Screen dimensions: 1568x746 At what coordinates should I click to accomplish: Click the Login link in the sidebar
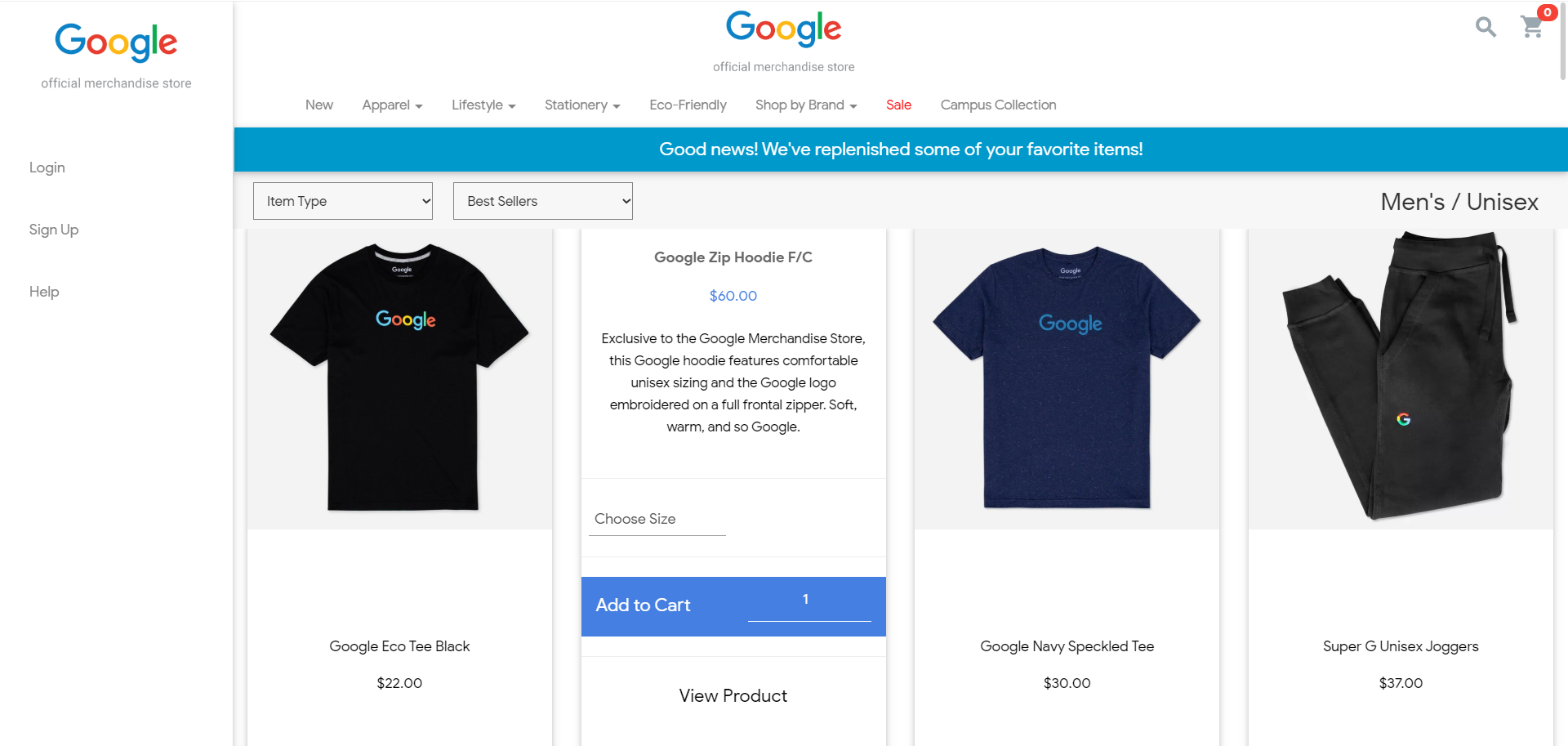coord(47,168)
